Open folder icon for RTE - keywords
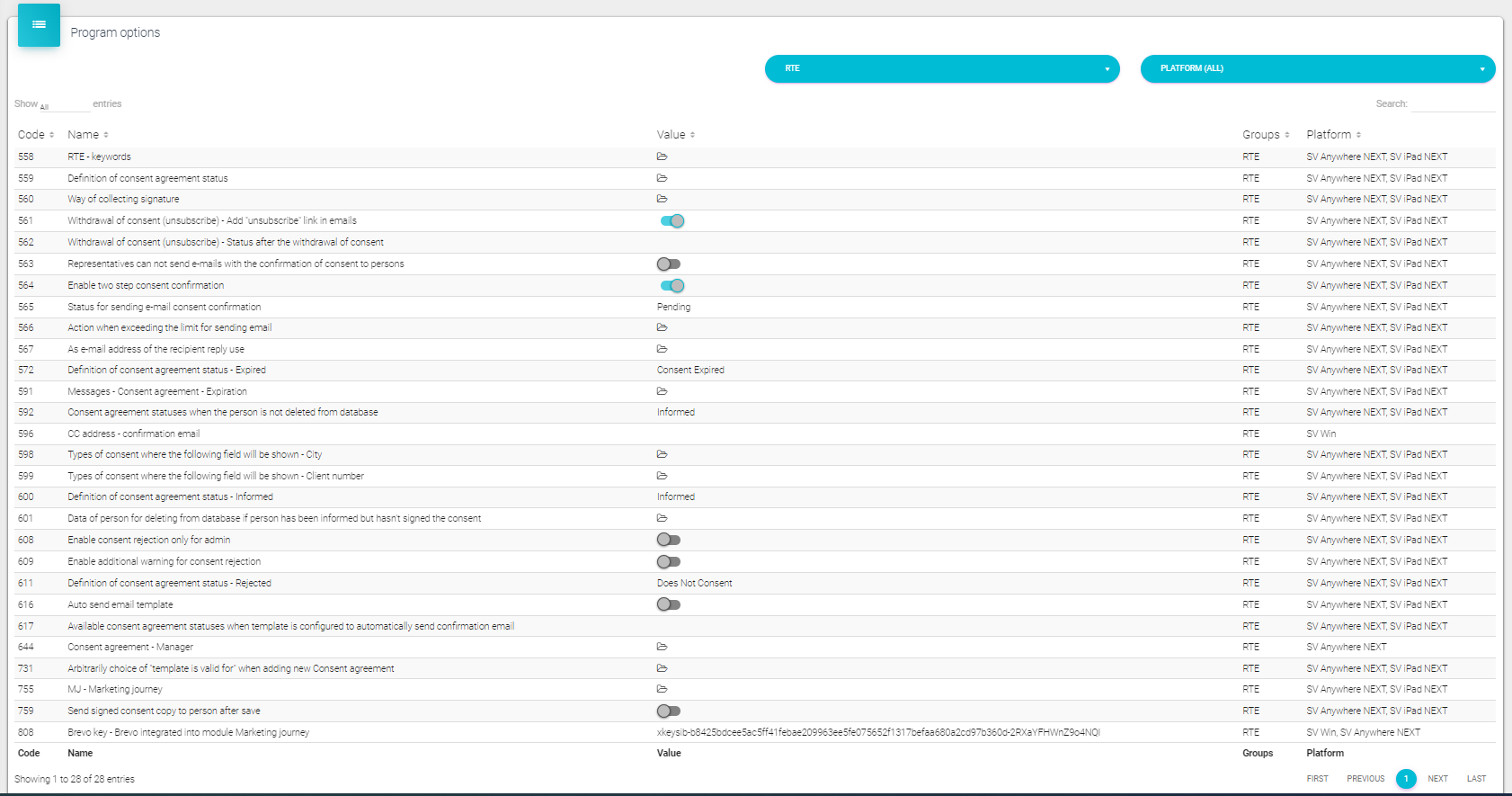Image resolution: width=1512 pixels, height=796 pixels. [662, 157]
